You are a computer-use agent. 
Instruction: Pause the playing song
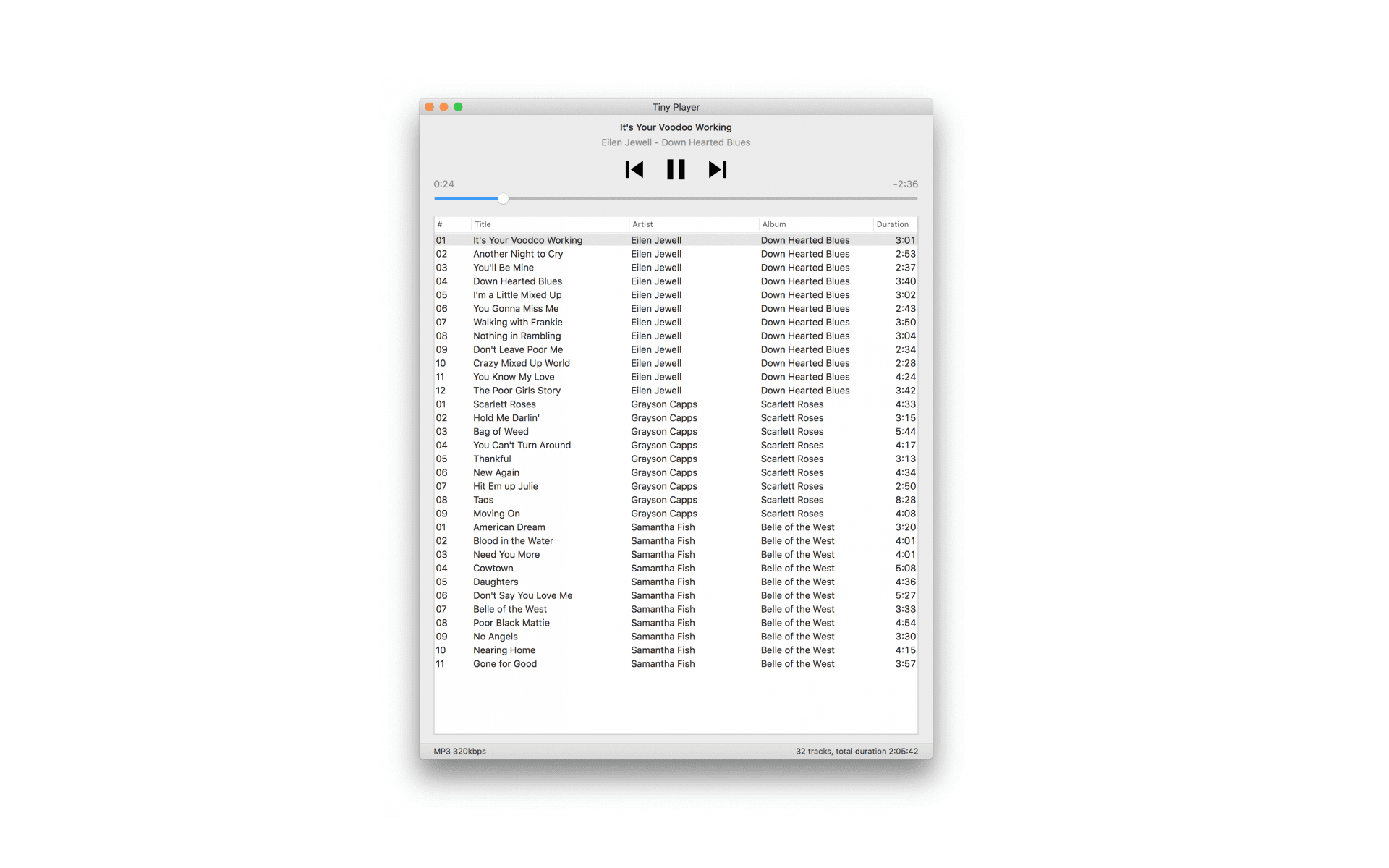[676, 170]
